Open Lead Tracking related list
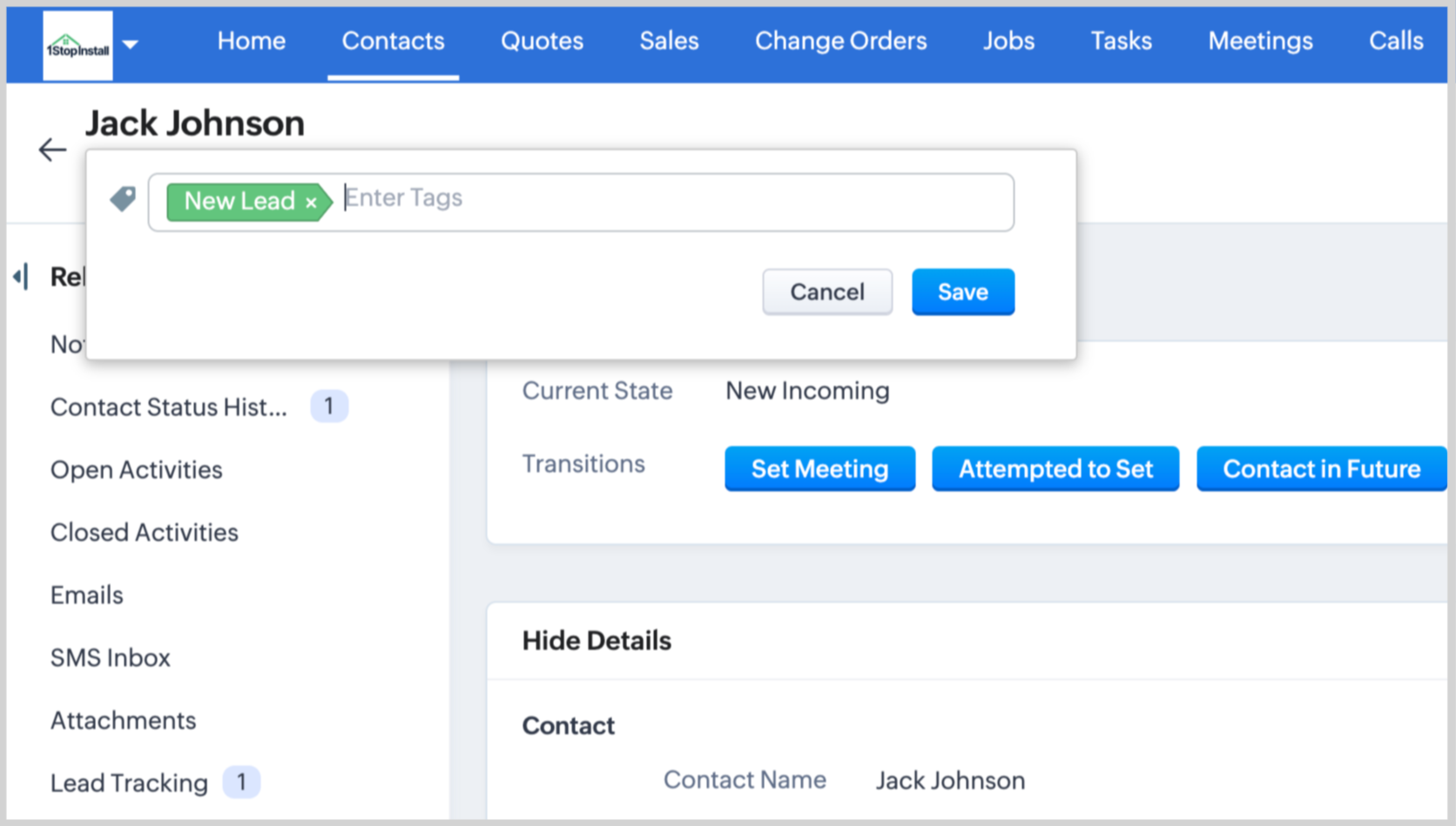 coord(129,783)
